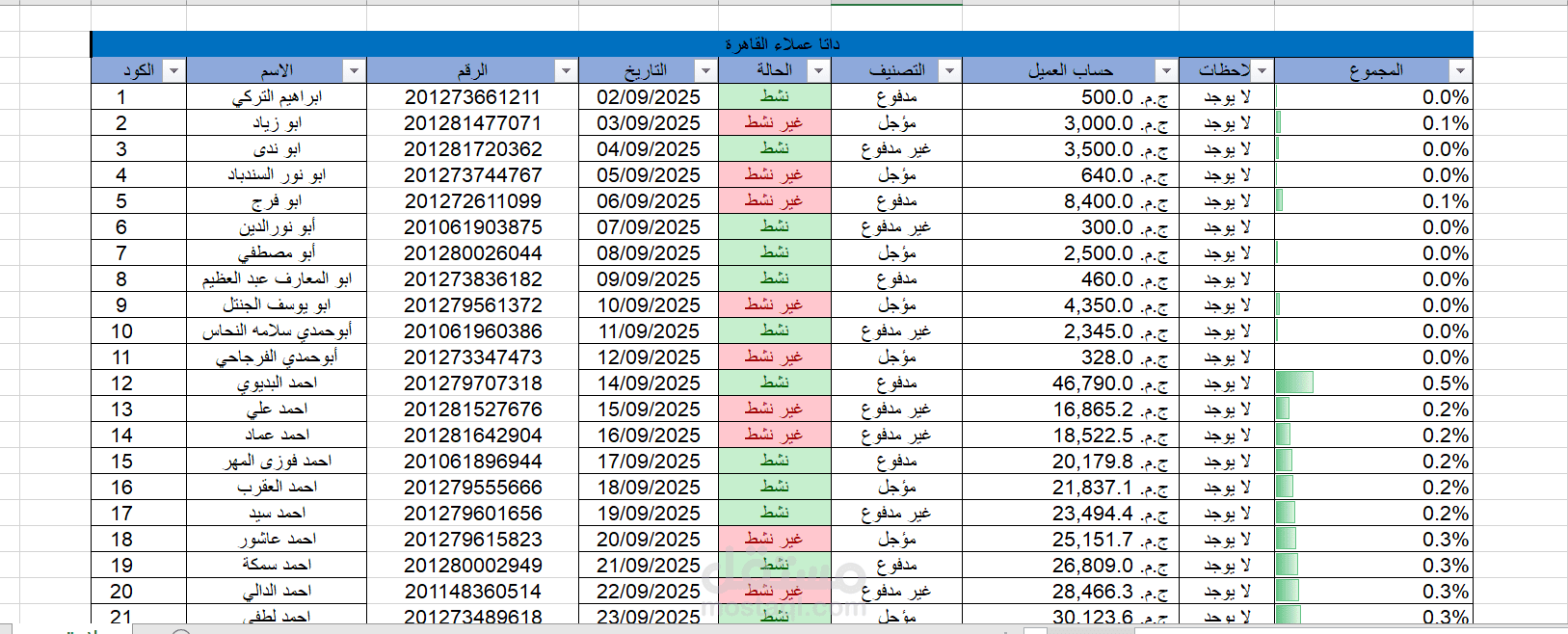1568x634 pixels.
Task: Select the account balance 8,400.0 ج.م
Action: (x=1071, y=201)
